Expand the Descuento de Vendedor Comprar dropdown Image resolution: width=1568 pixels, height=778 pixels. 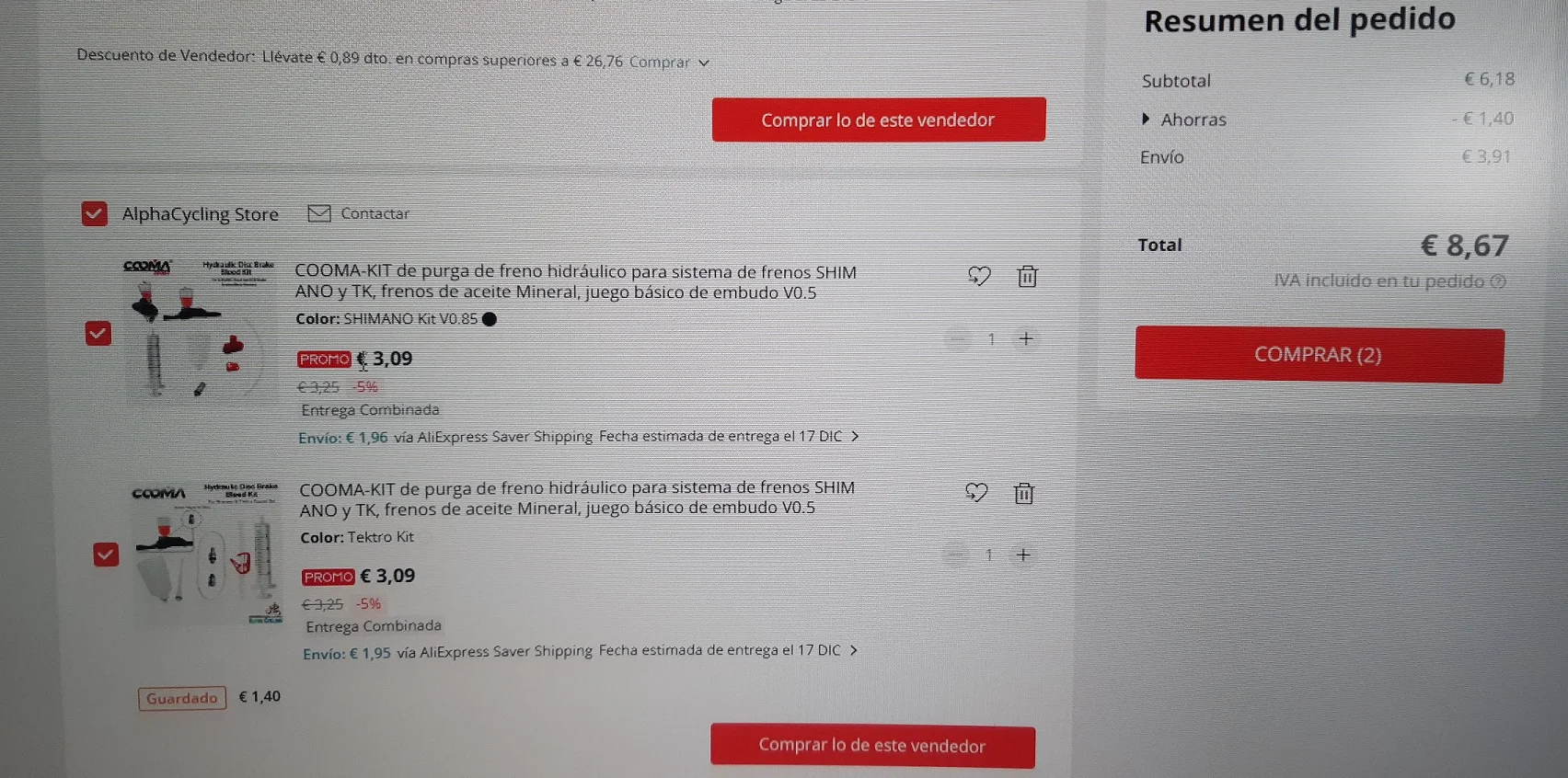(669, 63)
